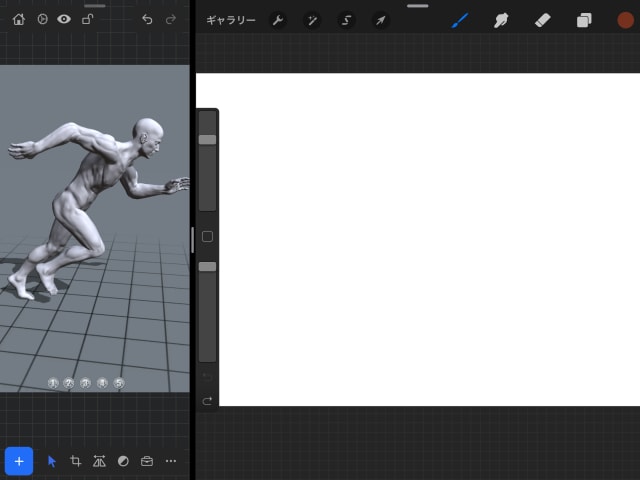Tap the play animation icon

[42, 19]
